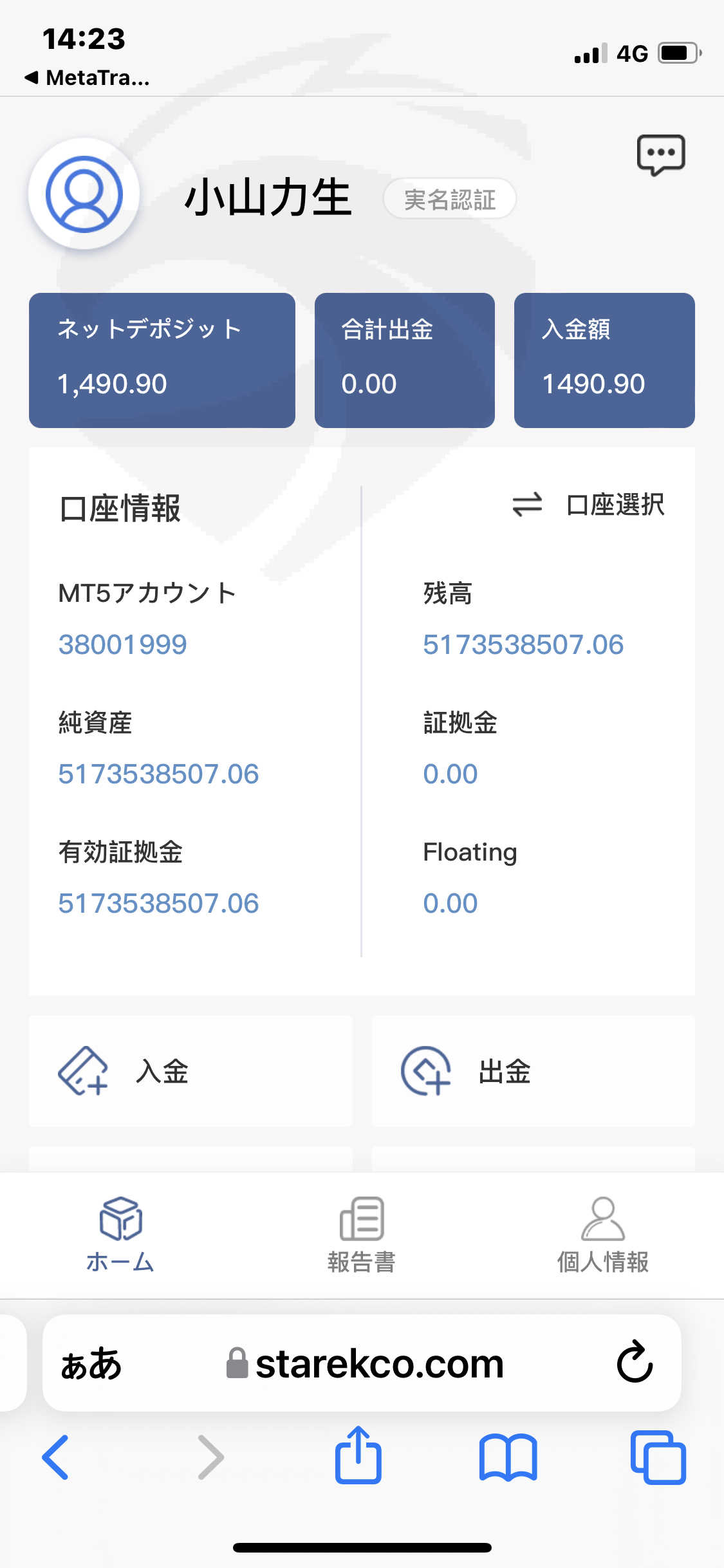Go back to previous page
This screenshot has width=724, height=1568.
(x=55, y=1457)
